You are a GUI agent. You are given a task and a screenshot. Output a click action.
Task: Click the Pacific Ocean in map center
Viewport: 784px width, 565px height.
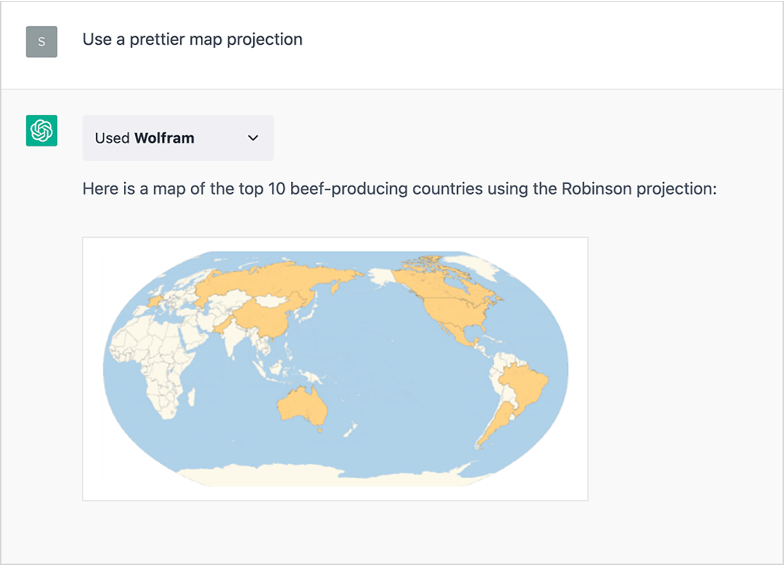coord(380,360)
